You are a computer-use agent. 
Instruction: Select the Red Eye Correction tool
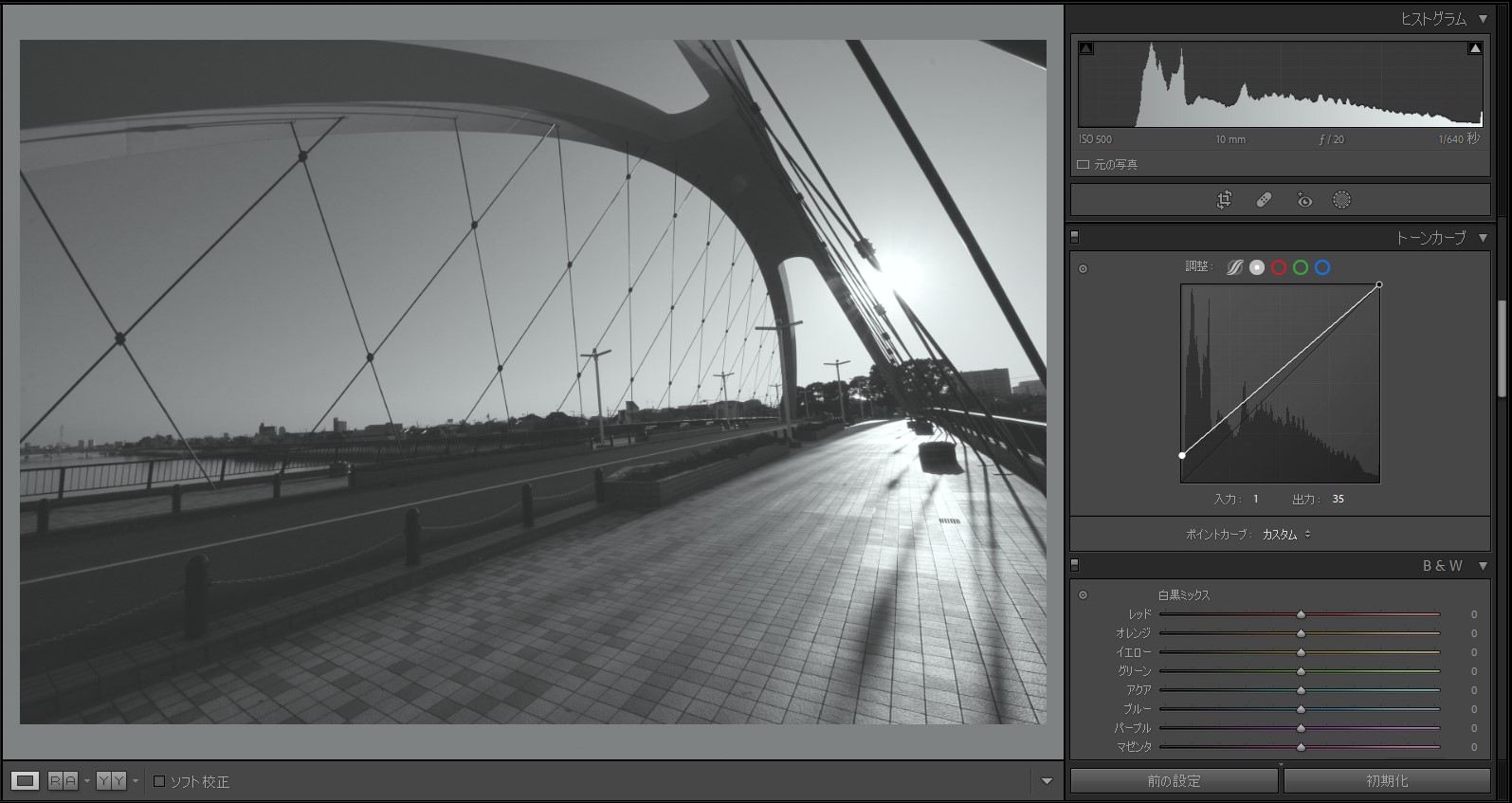click(1304, 200)
